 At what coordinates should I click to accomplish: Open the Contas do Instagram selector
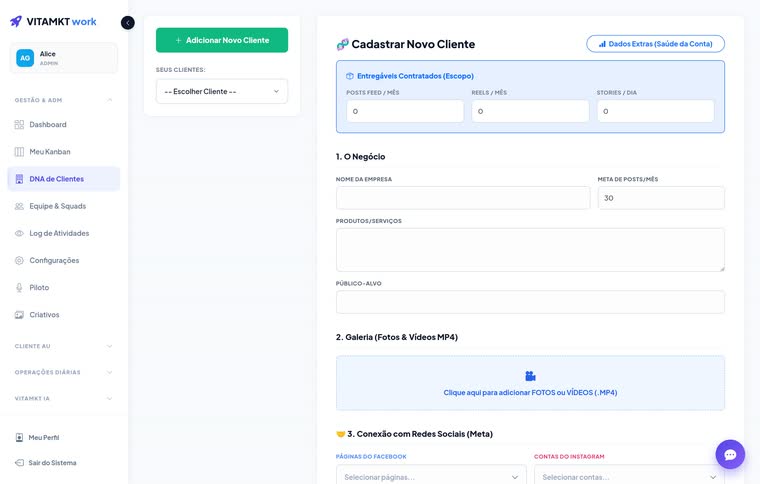tap(629, 475)
